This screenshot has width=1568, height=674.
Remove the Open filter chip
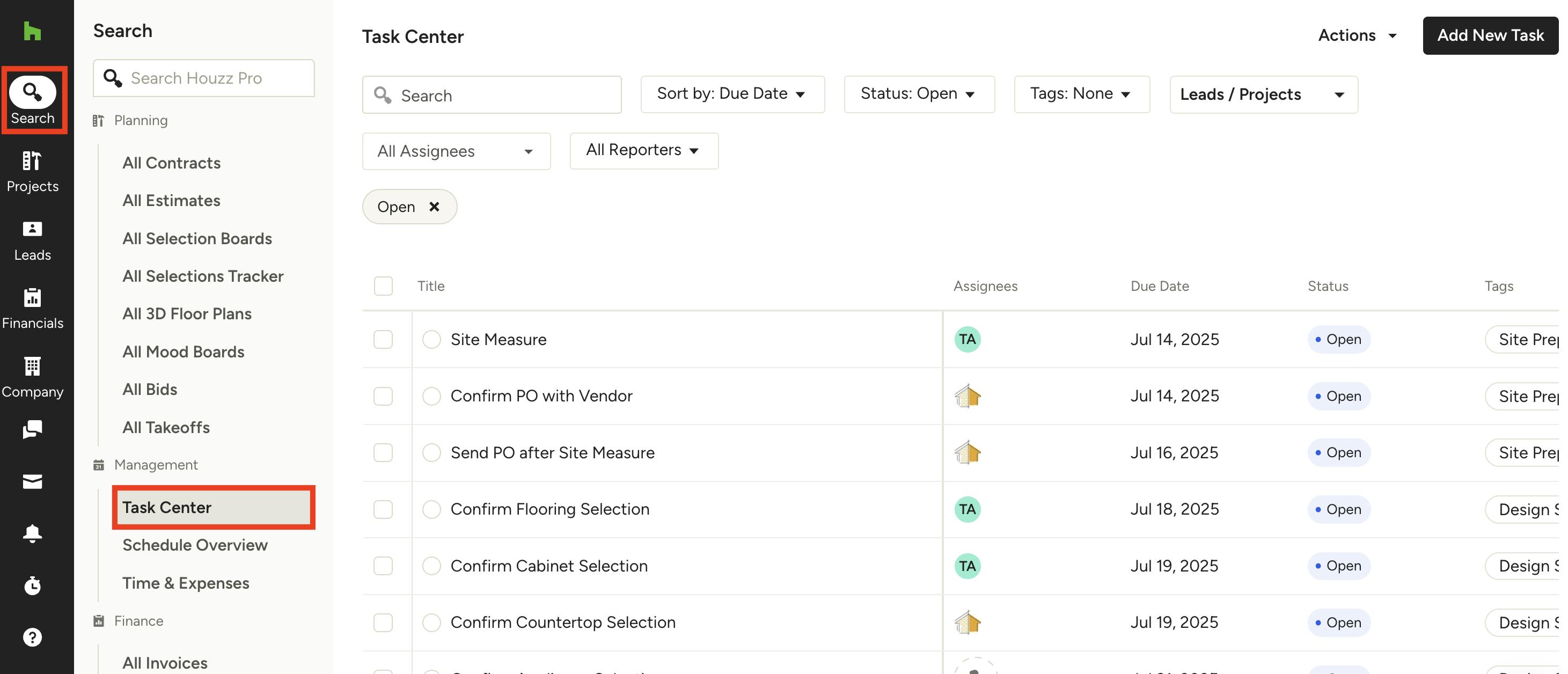435,207
